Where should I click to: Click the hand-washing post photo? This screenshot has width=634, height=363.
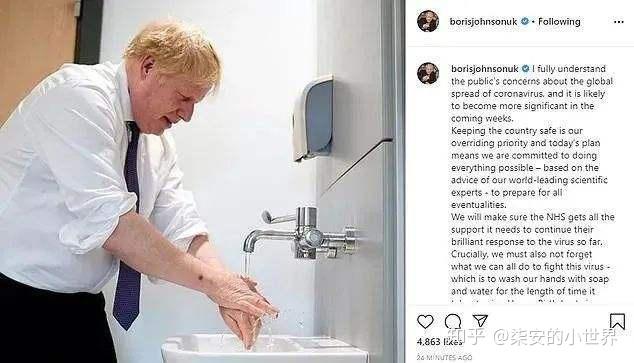(x=202, y=182)
